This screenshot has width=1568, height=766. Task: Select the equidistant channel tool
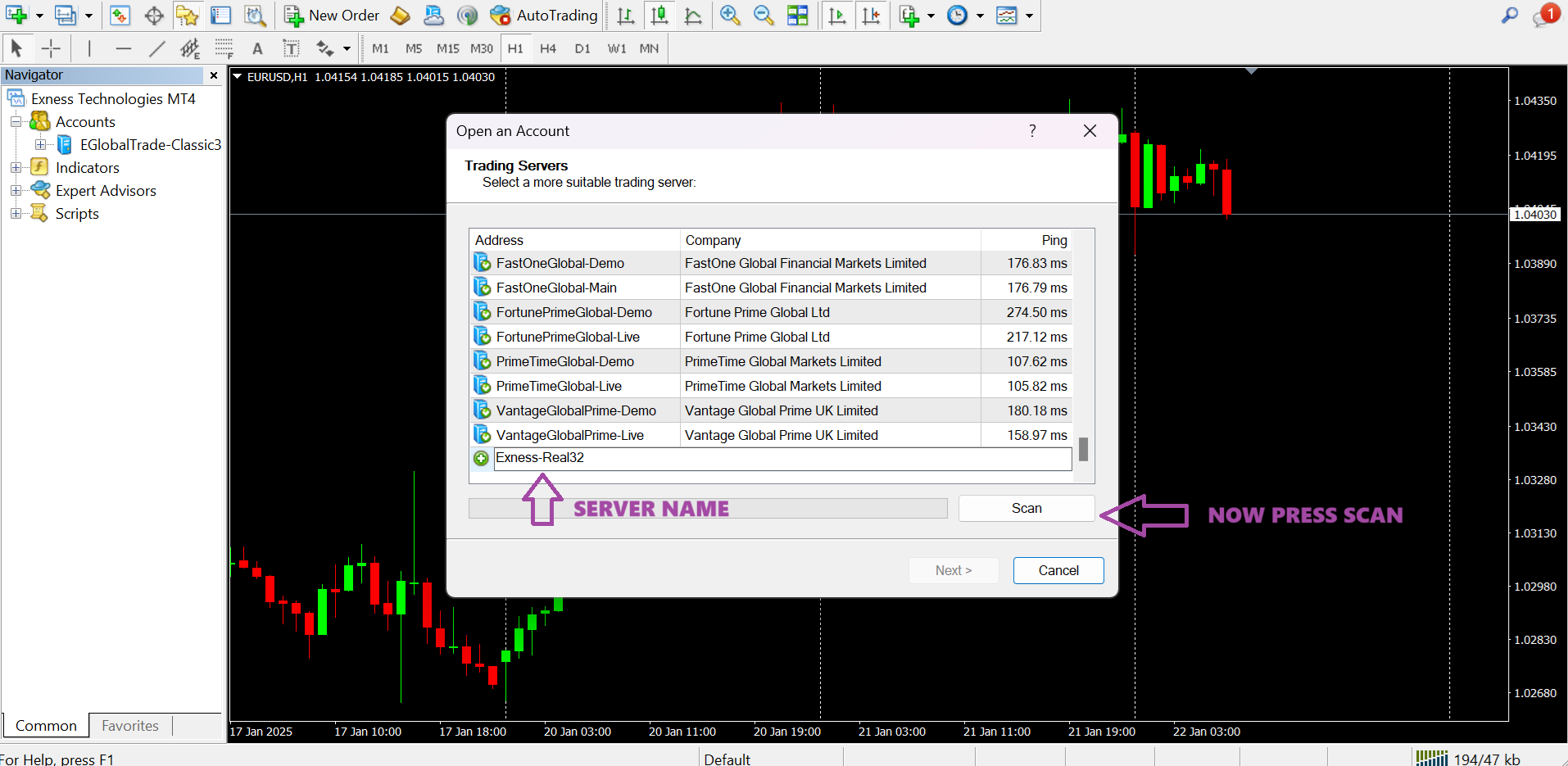tap(190, 48)
